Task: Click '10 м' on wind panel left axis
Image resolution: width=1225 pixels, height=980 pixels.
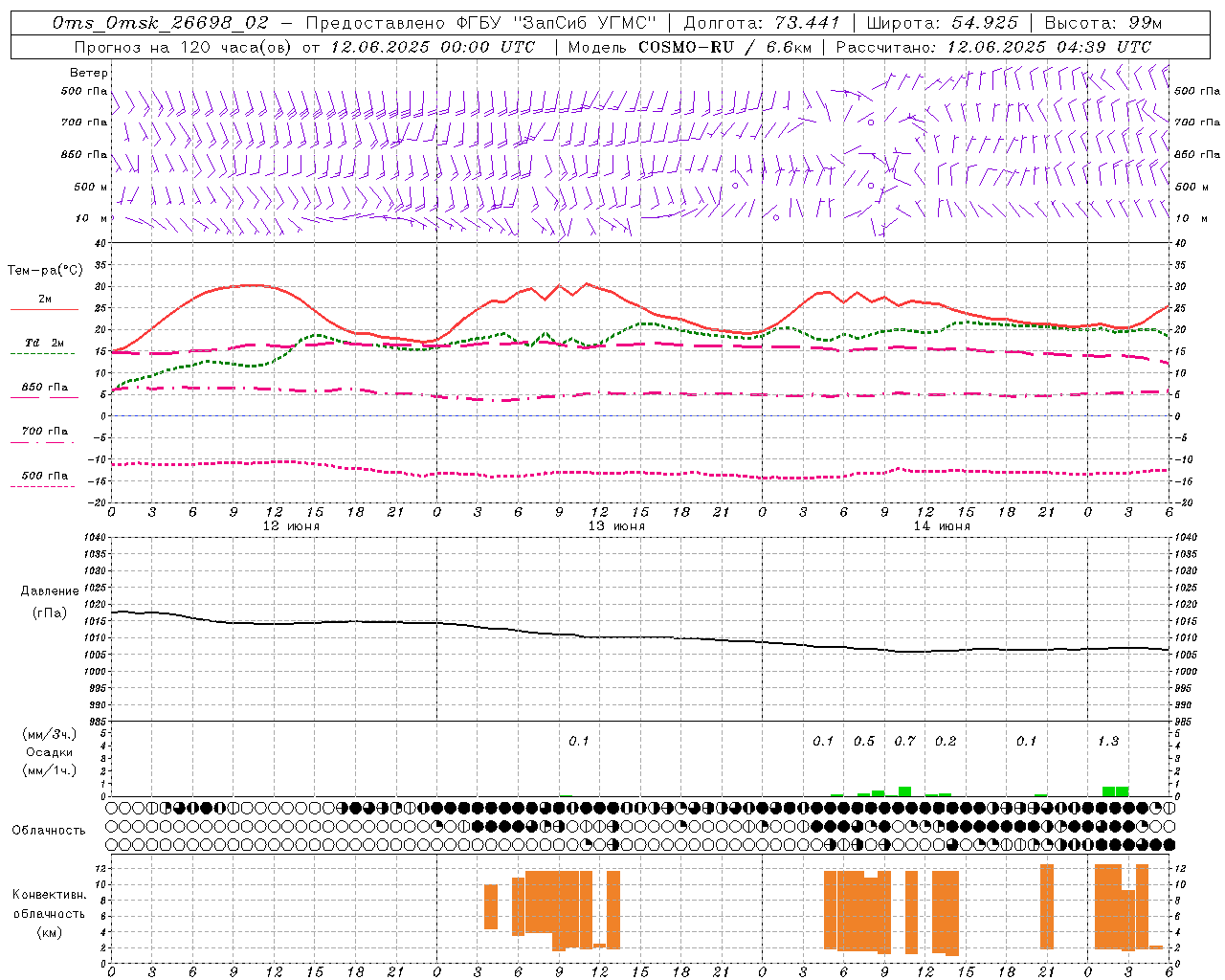Action: click(x=93, y=218)
